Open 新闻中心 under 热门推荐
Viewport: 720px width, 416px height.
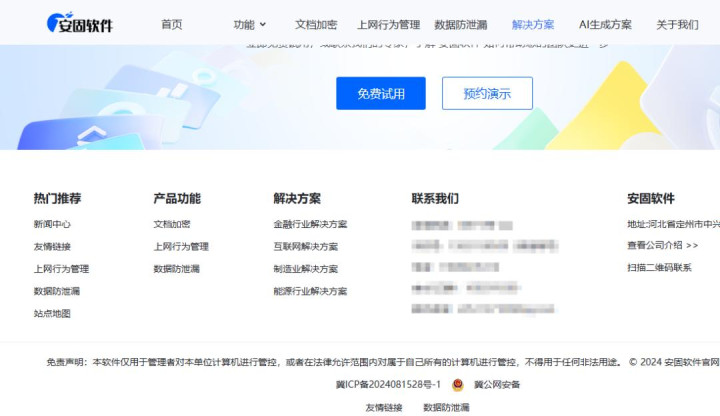[52, 224]
